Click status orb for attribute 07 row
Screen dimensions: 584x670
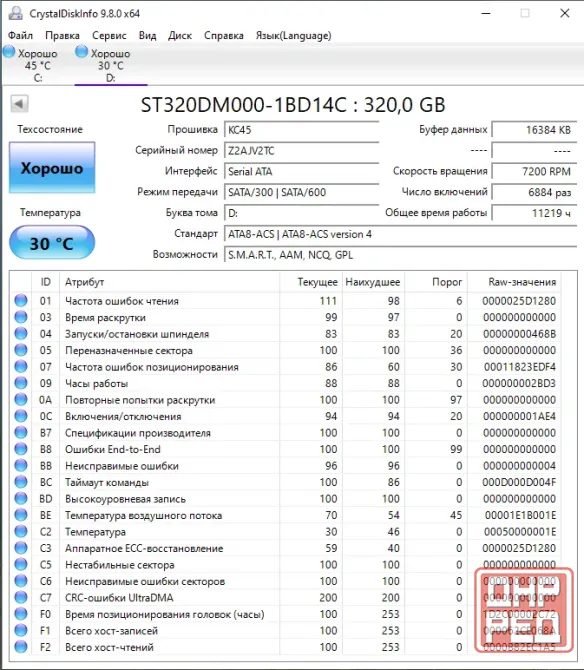(21, 367)
